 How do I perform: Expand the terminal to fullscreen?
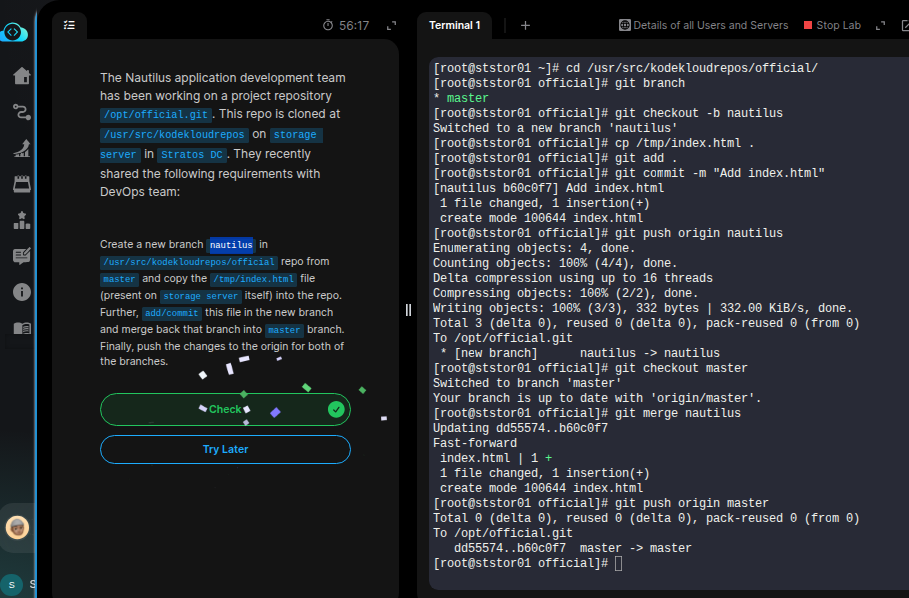tap(880, 25)
